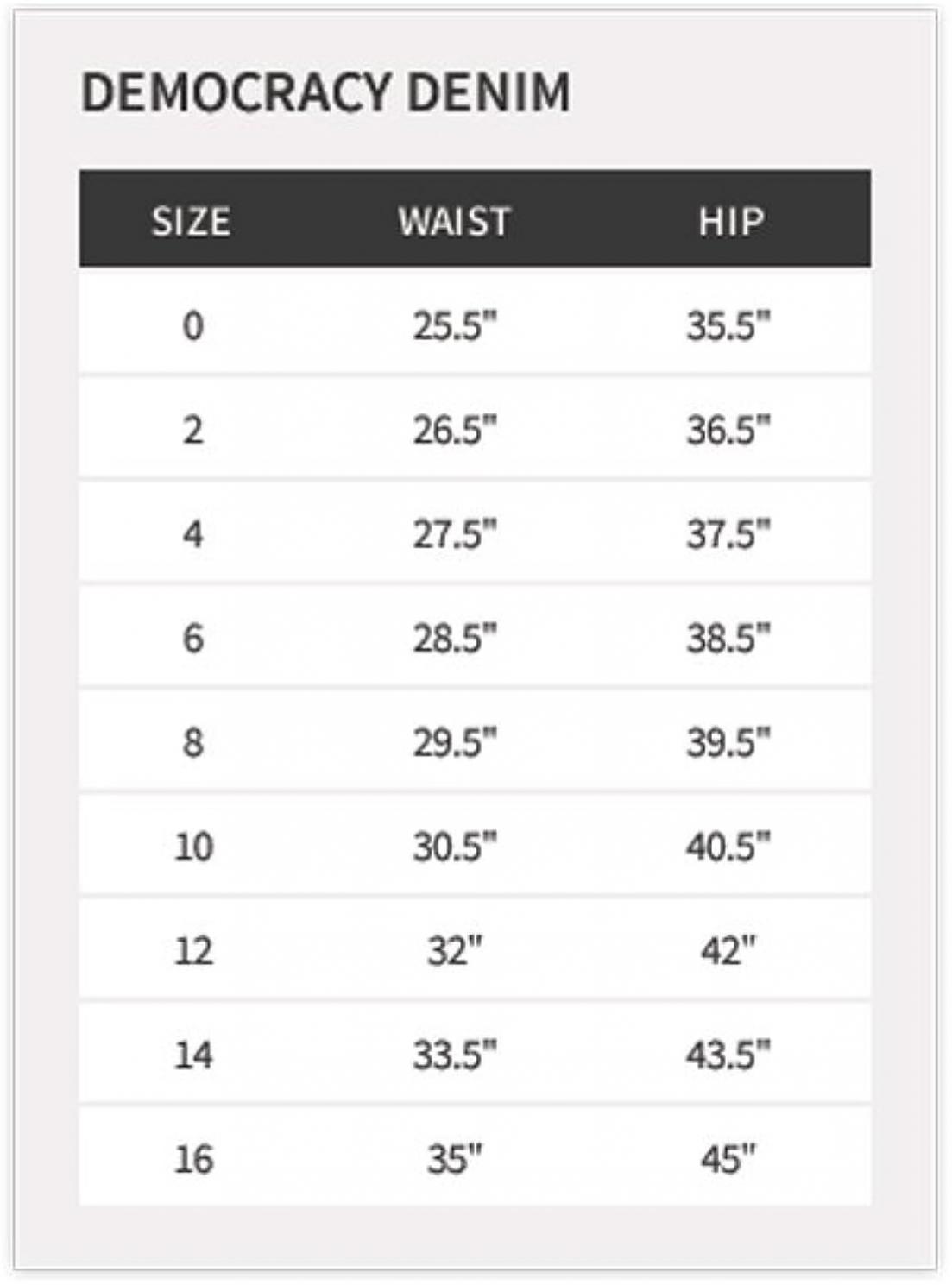Click the 25.5" waist value

455,326
